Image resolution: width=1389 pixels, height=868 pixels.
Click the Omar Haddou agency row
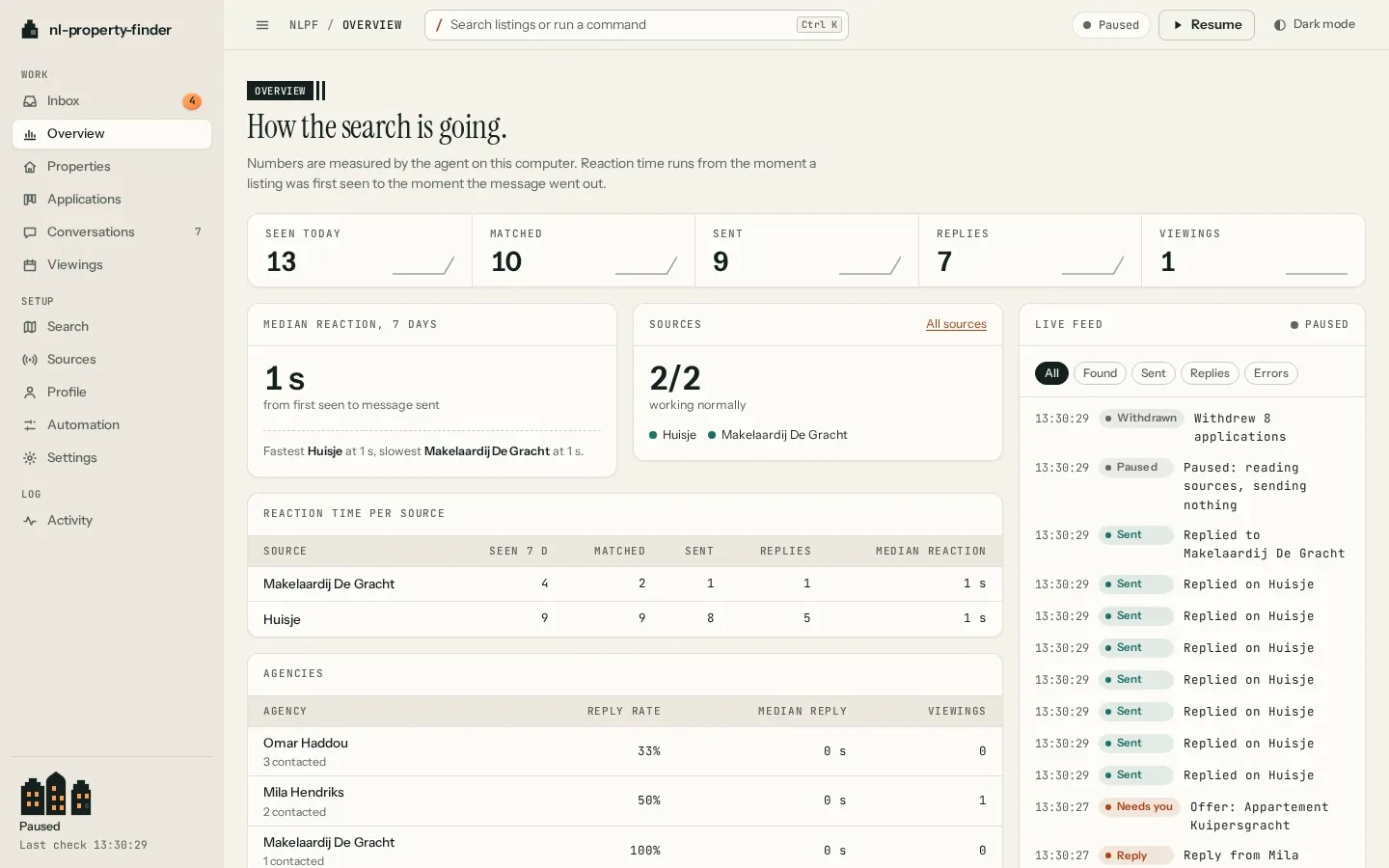(625, 751)
